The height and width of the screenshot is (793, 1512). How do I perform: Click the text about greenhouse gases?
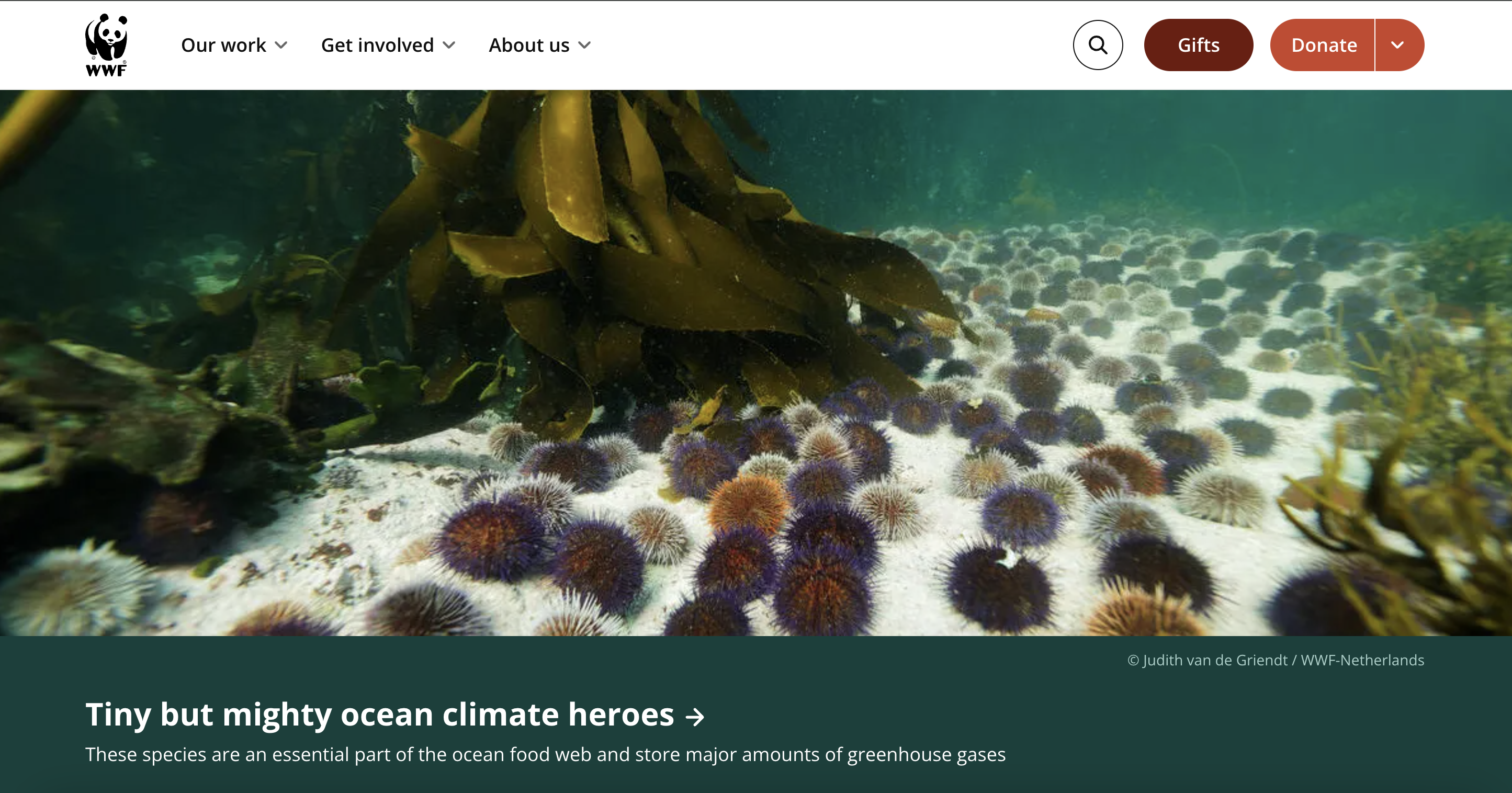coord(545,754)
